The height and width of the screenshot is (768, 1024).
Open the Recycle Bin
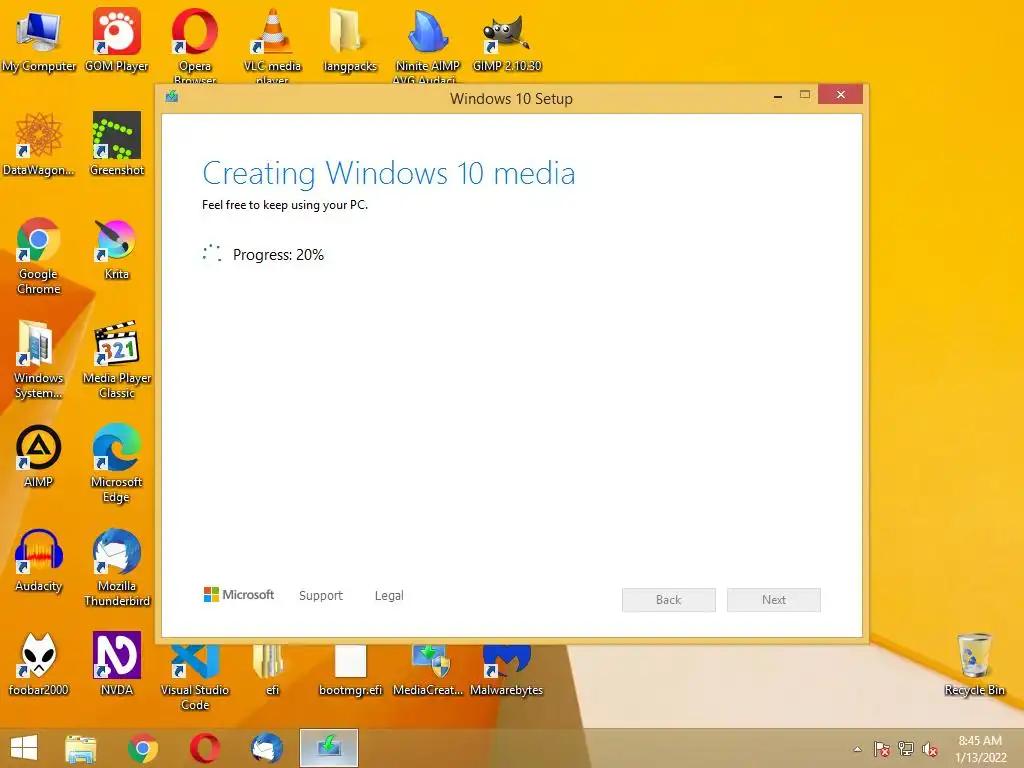(x=974, y=664)
